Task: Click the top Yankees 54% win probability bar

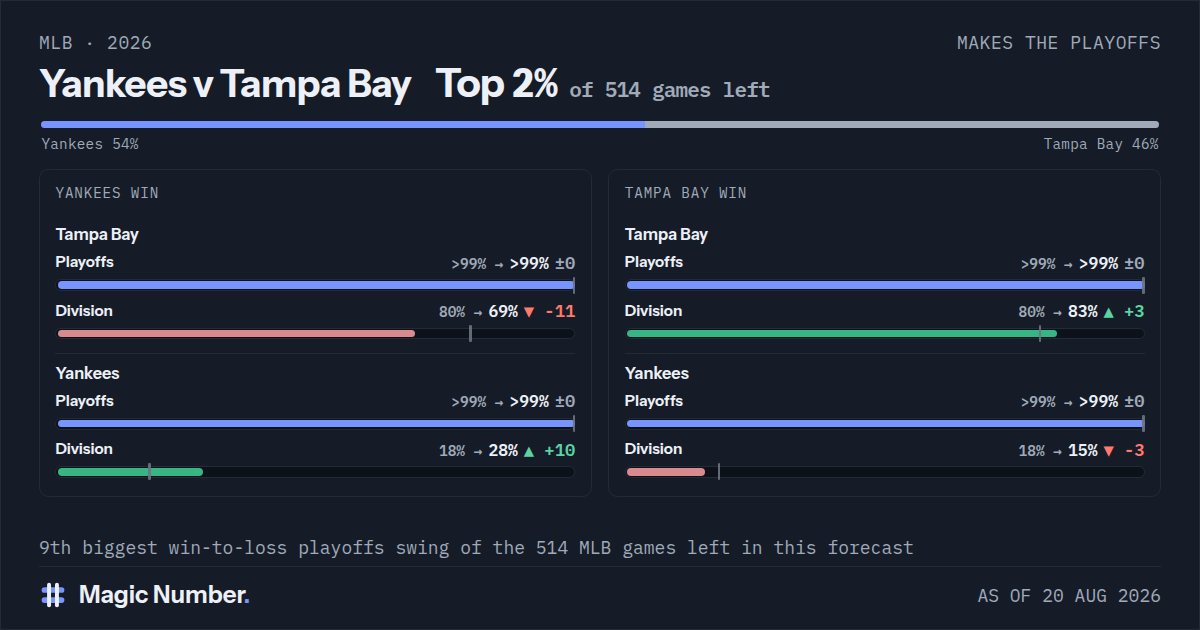Action: coord(343,125)
